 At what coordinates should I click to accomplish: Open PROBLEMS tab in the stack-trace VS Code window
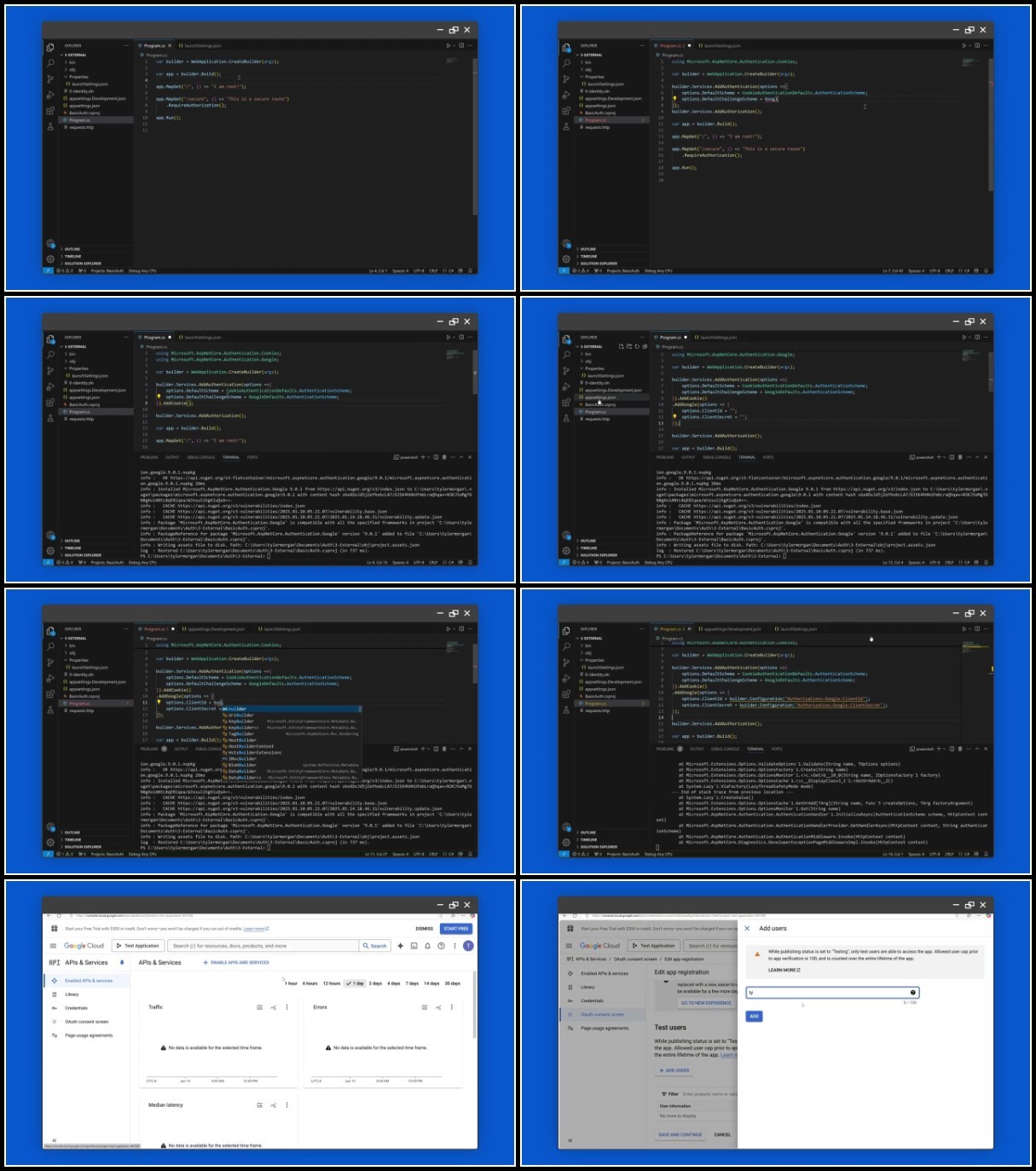click(x=665, y=749)
